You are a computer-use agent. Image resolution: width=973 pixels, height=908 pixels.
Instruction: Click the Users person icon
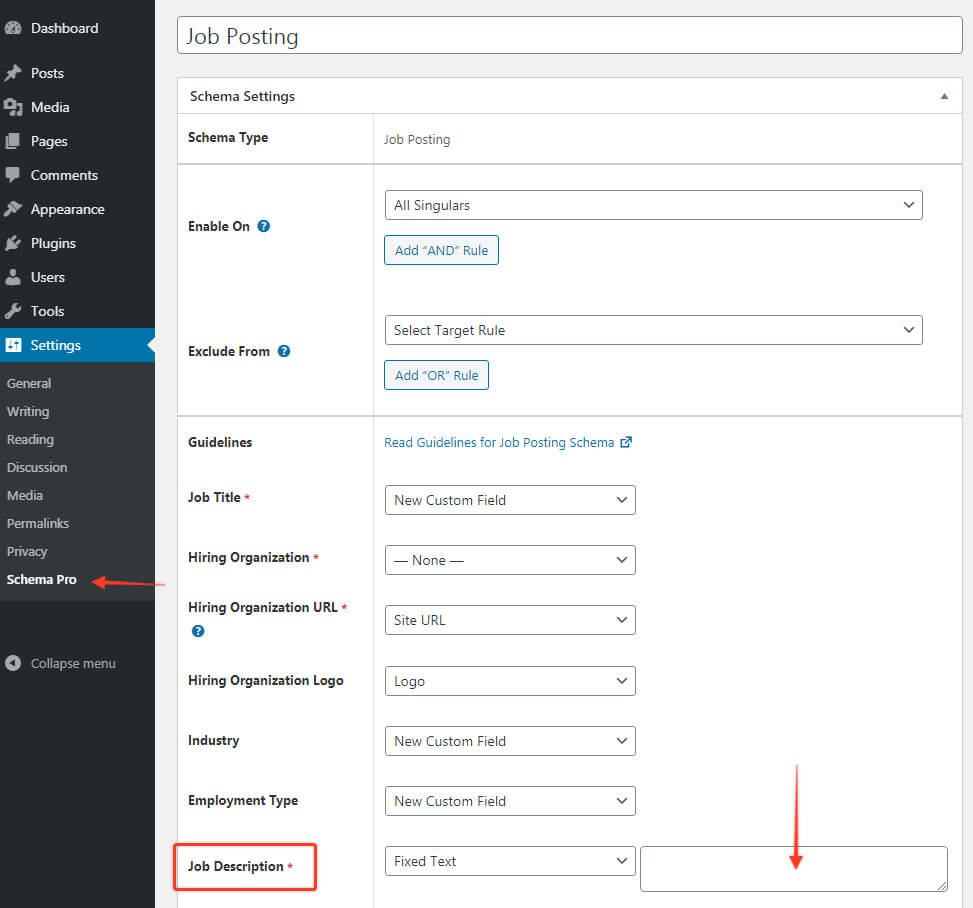[13, 277]
